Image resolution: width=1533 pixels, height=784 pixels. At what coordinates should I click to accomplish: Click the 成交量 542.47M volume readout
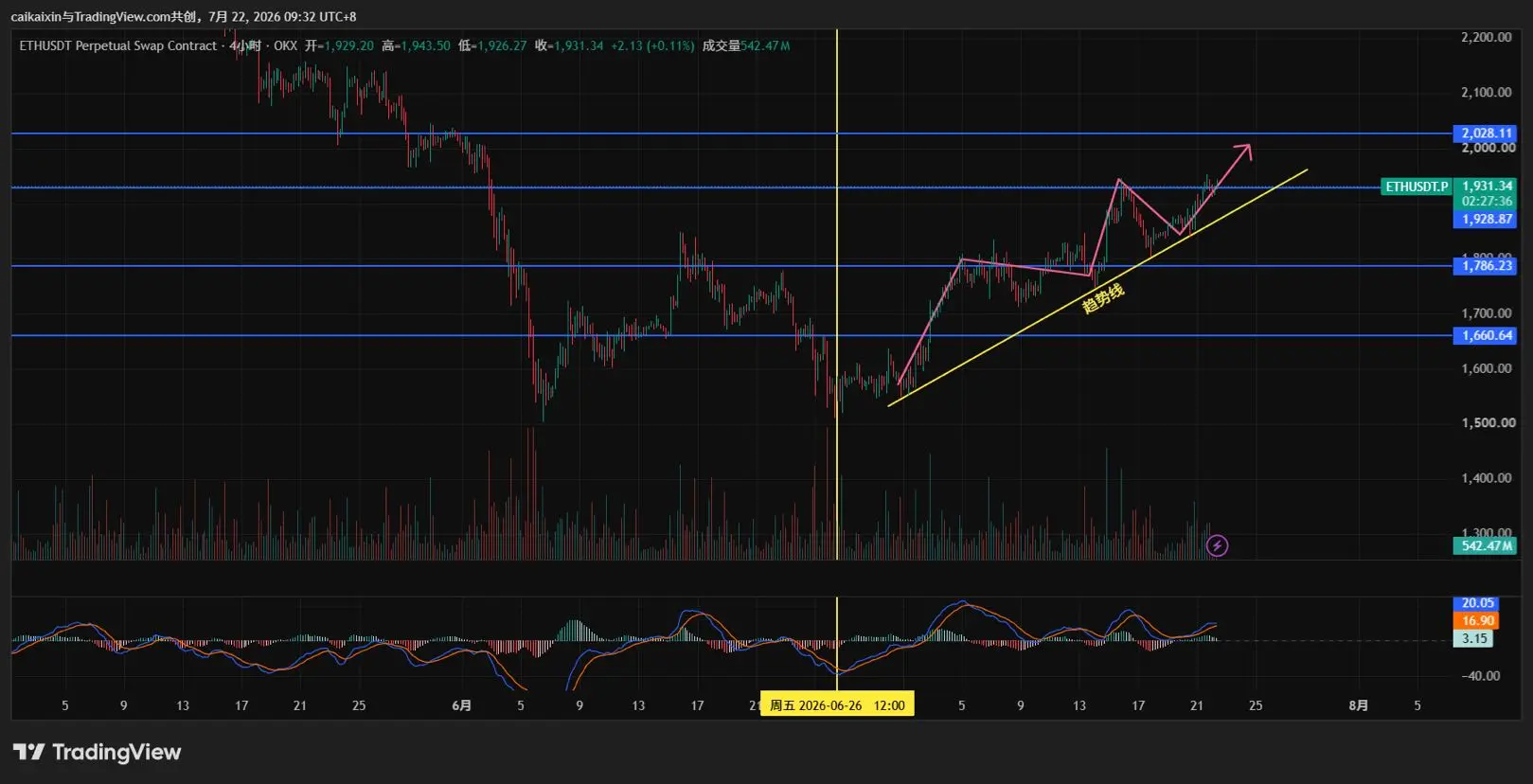(x=746, y=45)
